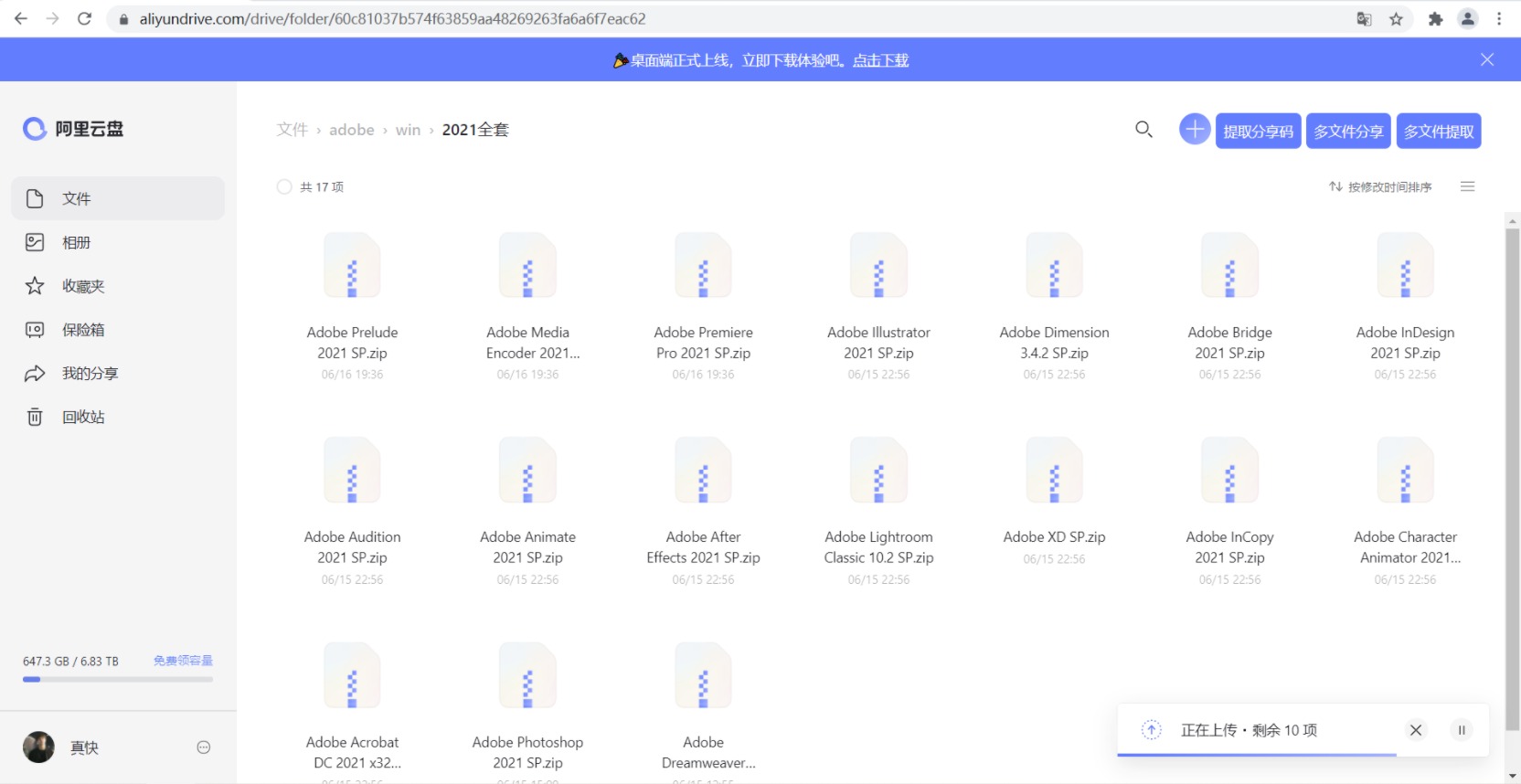Select Adobe Acrobat DC 2021 zip icon

(x=352, y=676)
